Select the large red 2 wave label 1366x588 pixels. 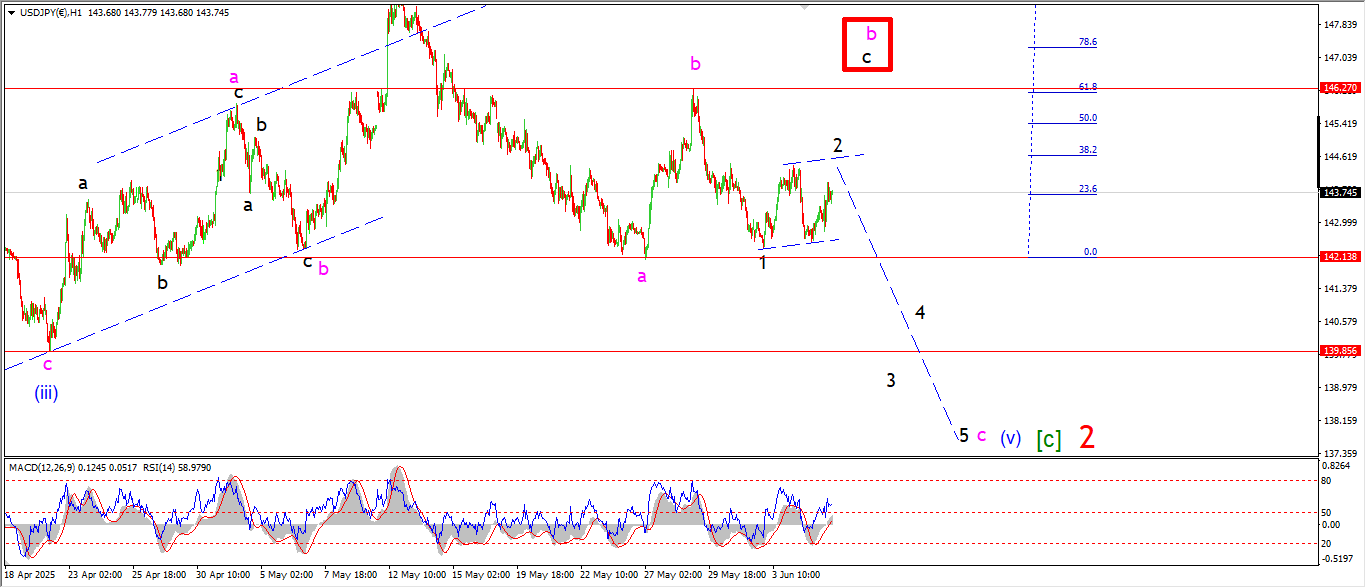point(1086,437)
